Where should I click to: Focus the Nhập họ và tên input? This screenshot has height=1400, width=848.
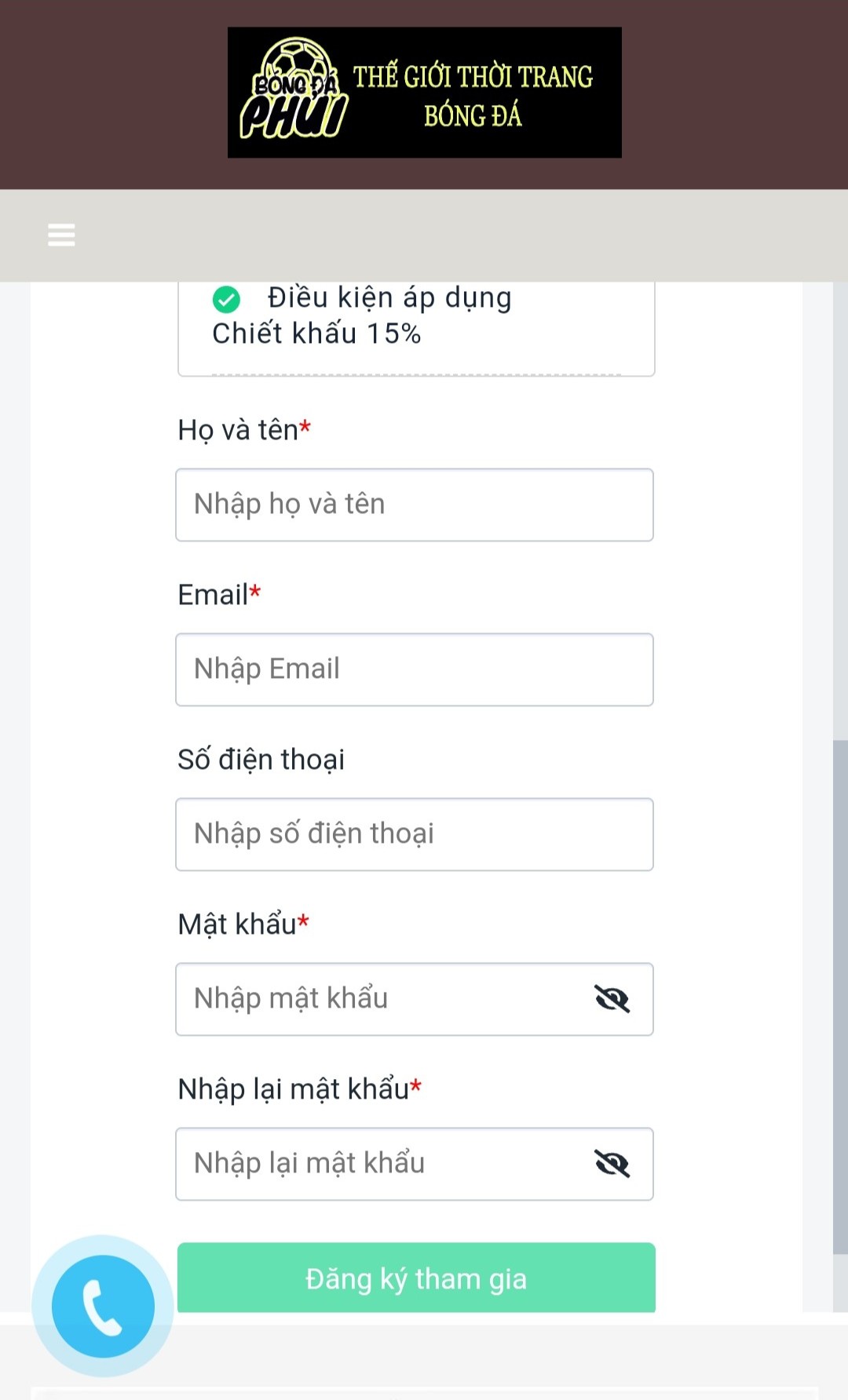[414, 505]
